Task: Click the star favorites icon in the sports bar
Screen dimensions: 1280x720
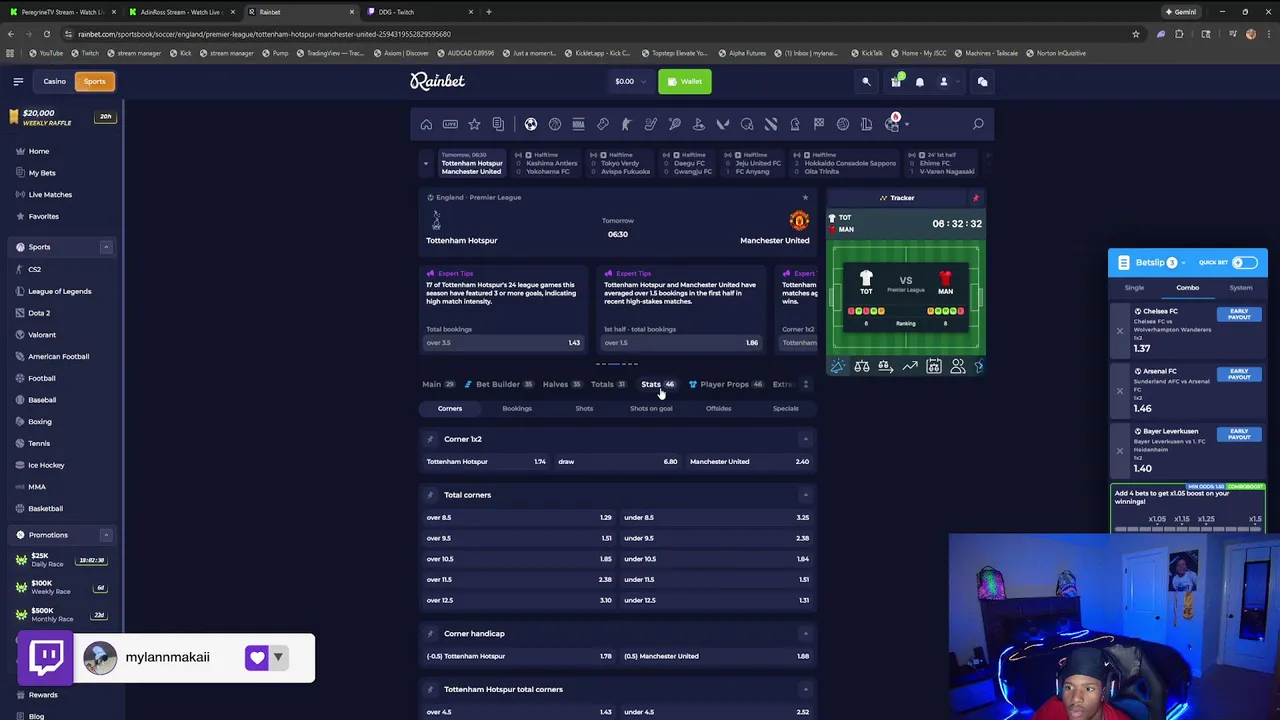Action: 474,124
